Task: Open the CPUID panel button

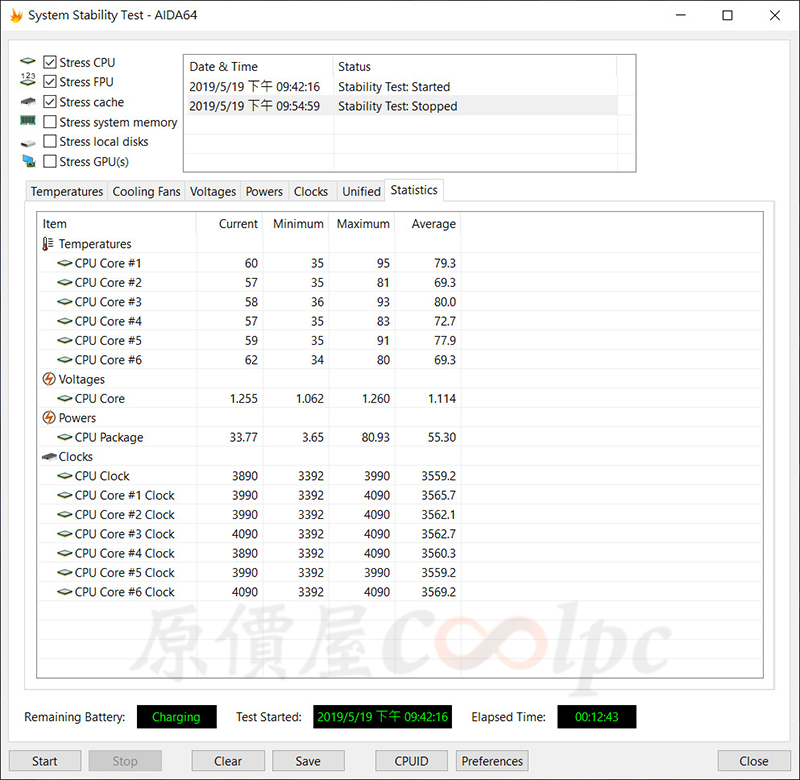Action: pyautogui.click(x=412, y=761)
